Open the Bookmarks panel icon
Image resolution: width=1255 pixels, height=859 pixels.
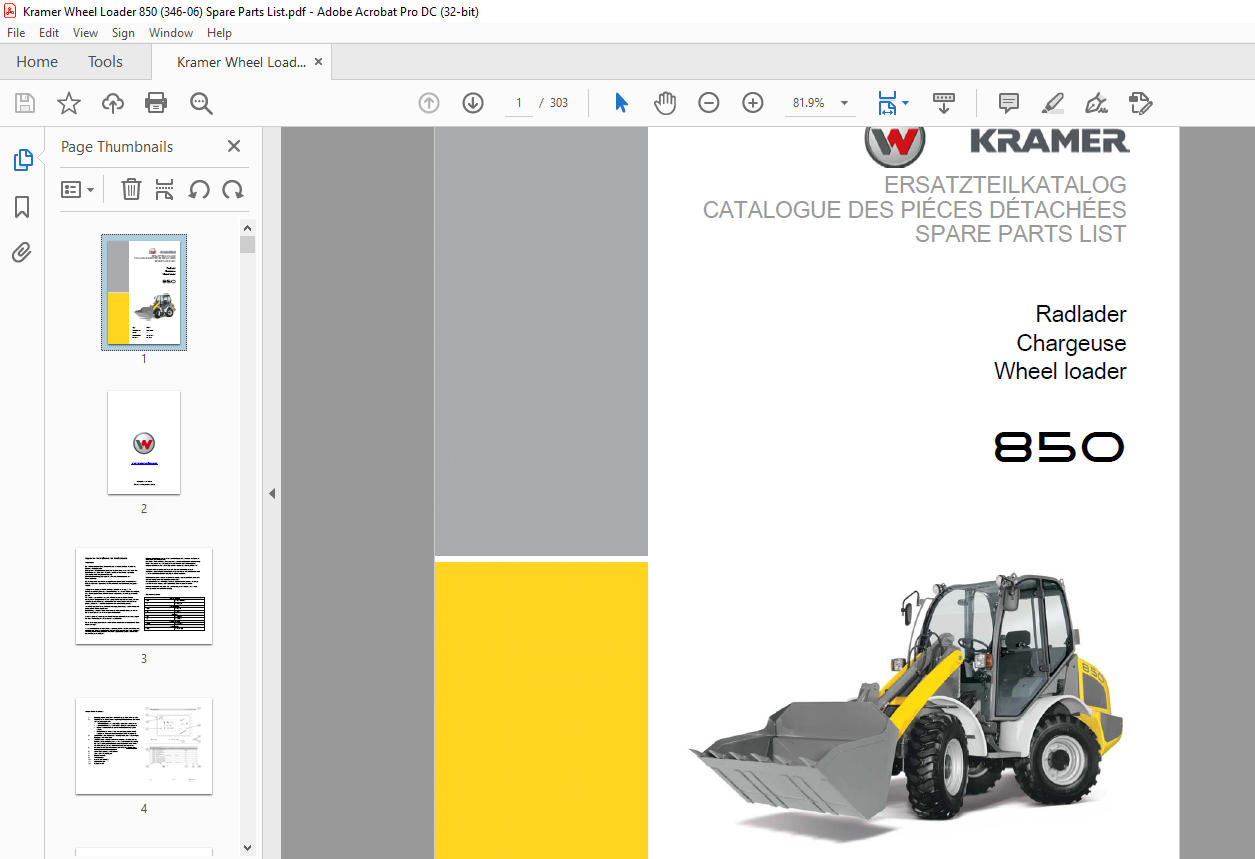(22, 207)
